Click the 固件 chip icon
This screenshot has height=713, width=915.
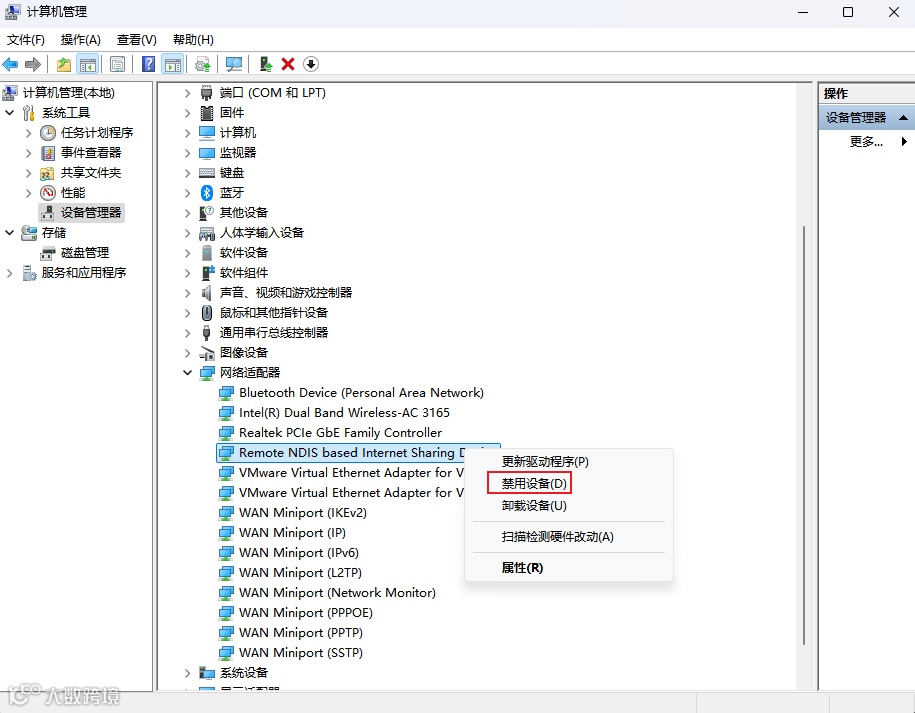point(207,113)
